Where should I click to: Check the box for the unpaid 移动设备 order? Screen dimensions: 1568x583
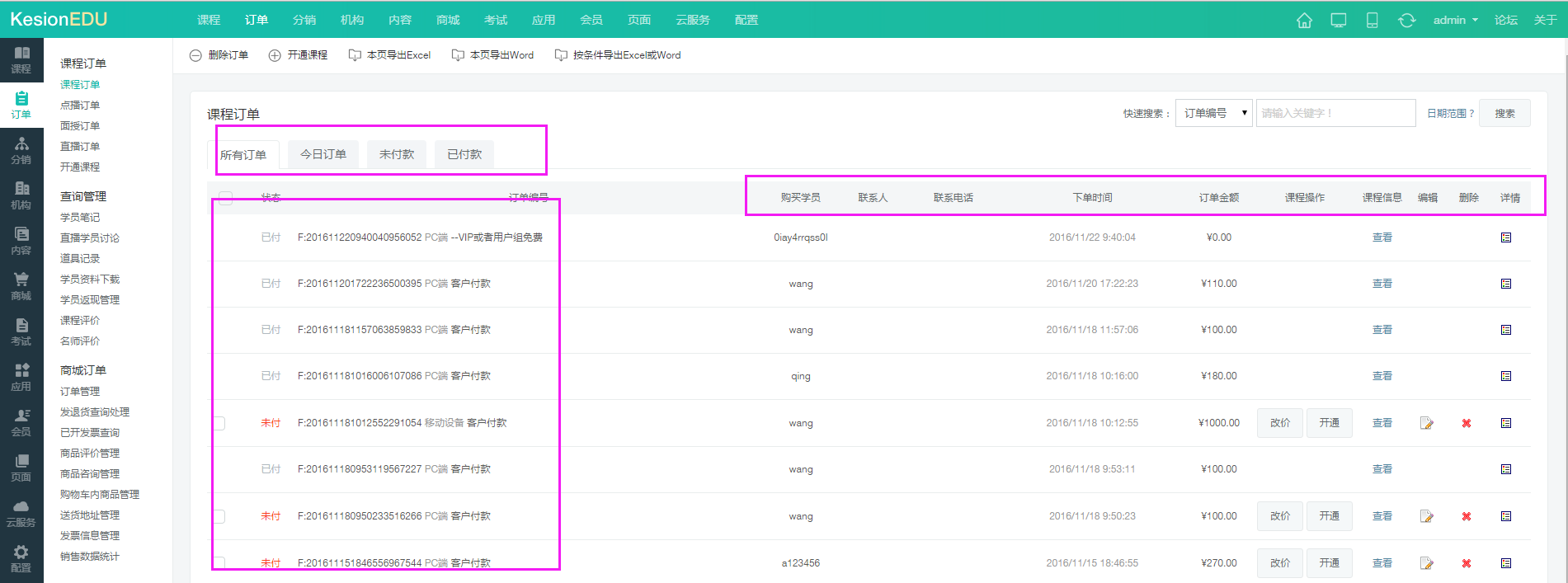point(219,423)
